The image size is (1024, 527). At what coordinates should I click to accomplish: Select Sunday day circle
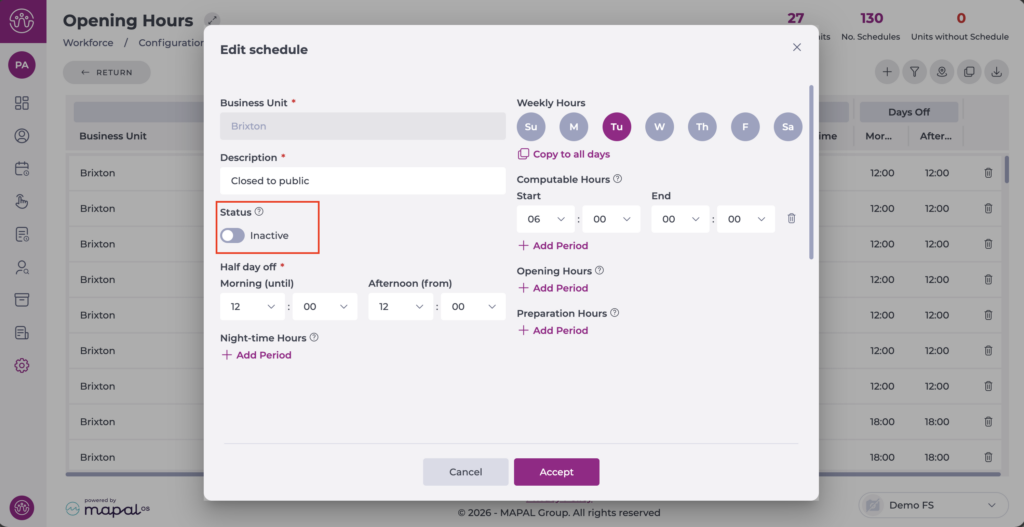tap(531, 127)
